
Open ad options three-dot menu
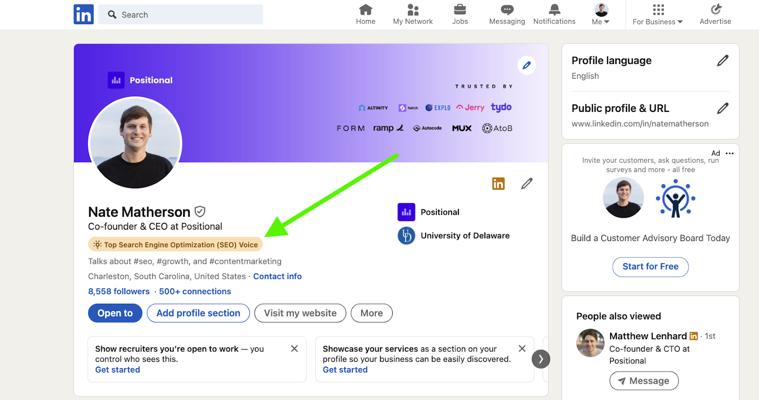click(x=730, y=153)
